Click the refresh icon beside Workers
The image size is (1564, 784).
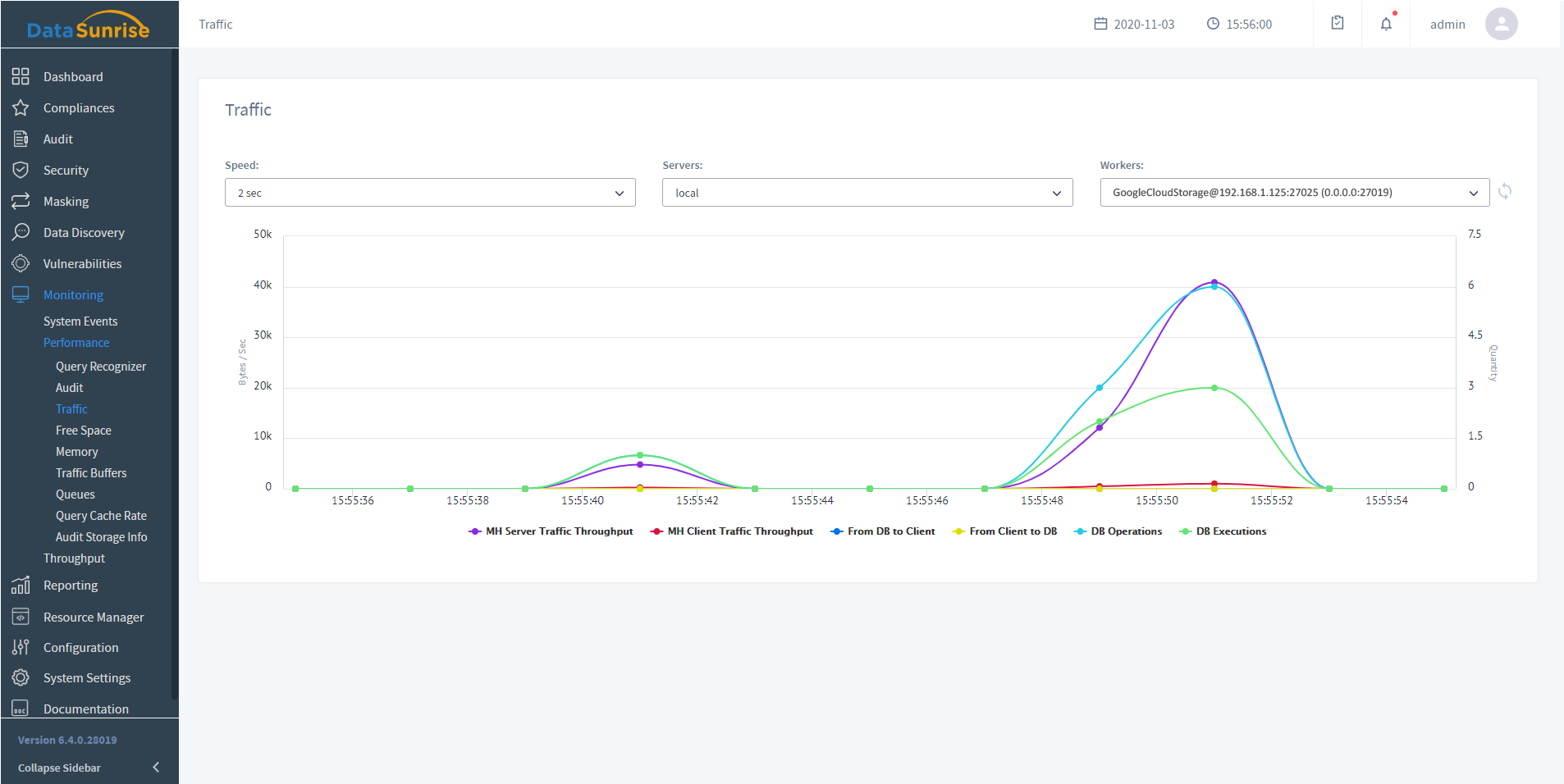1505,191
